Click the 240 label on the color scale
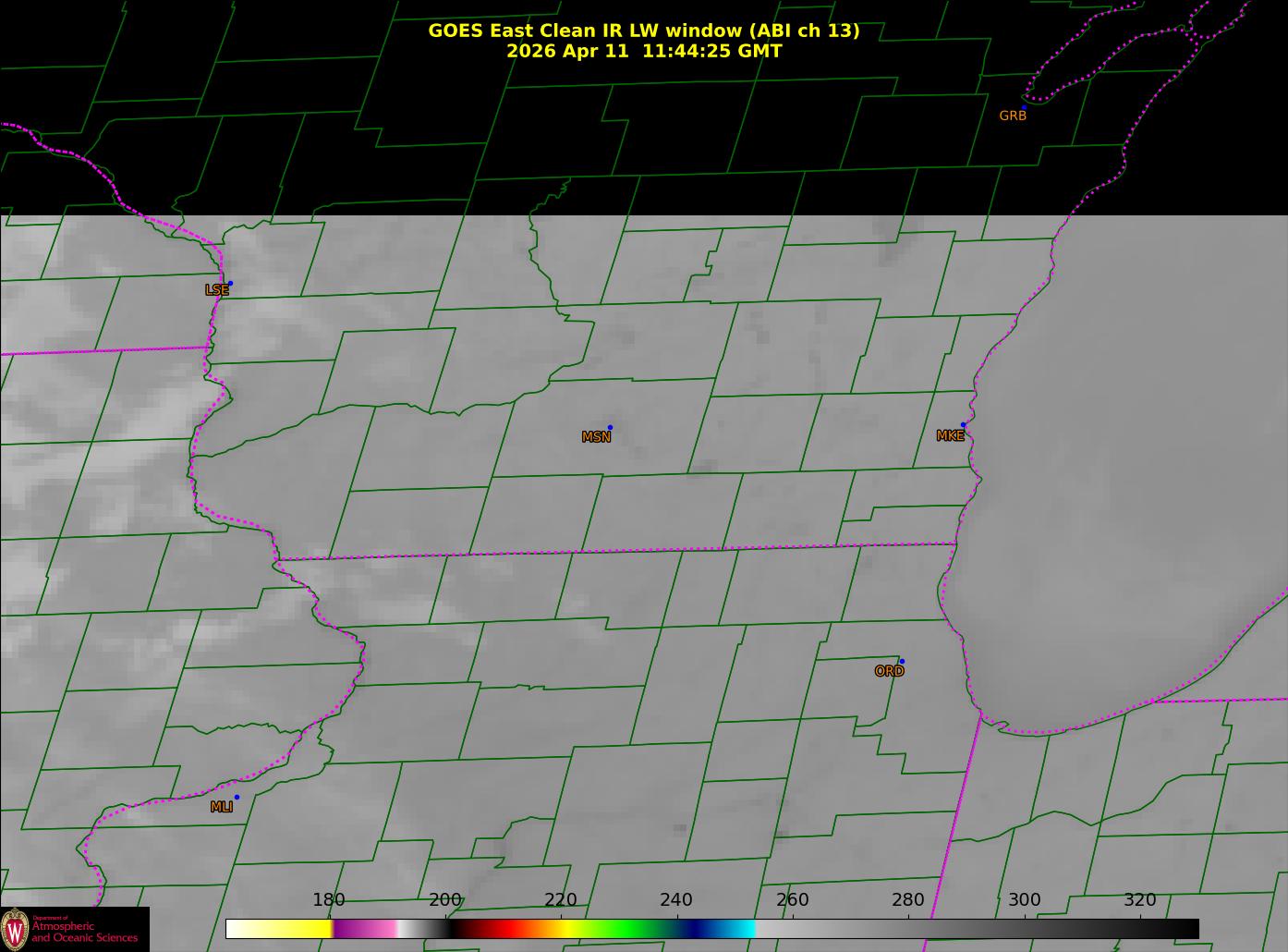Image resolution: width=1288 pixels, height=952 pixels. click(676, 899)
